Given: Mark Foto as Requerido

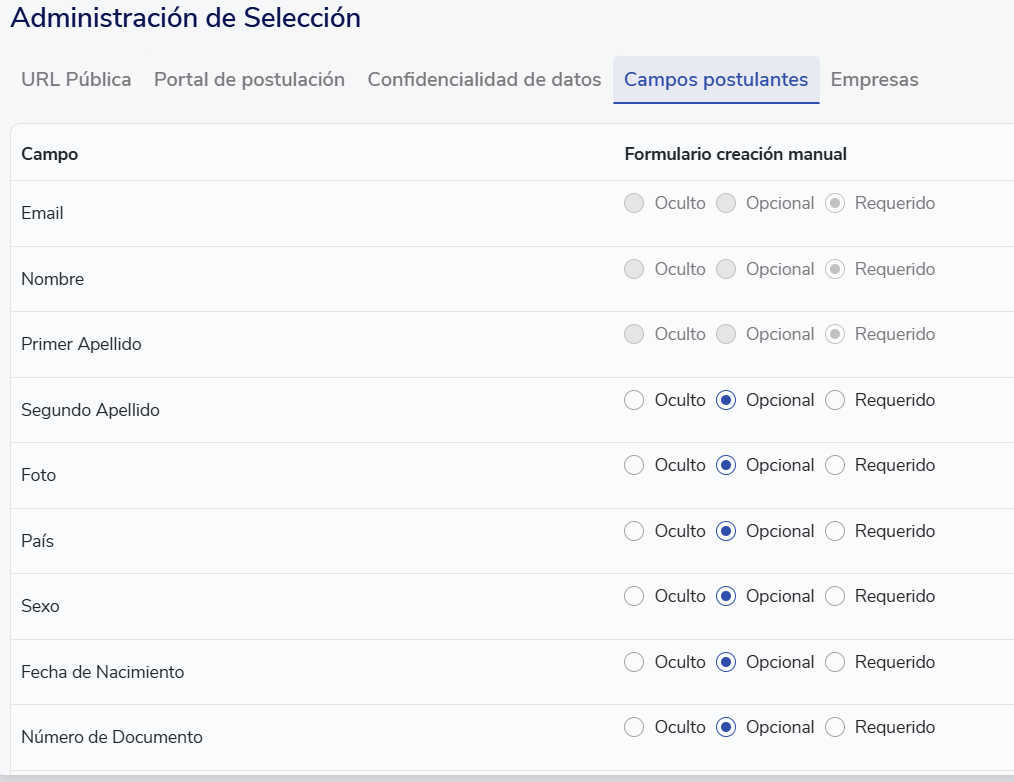Looking at the screenshot, I should coord(835,465).
